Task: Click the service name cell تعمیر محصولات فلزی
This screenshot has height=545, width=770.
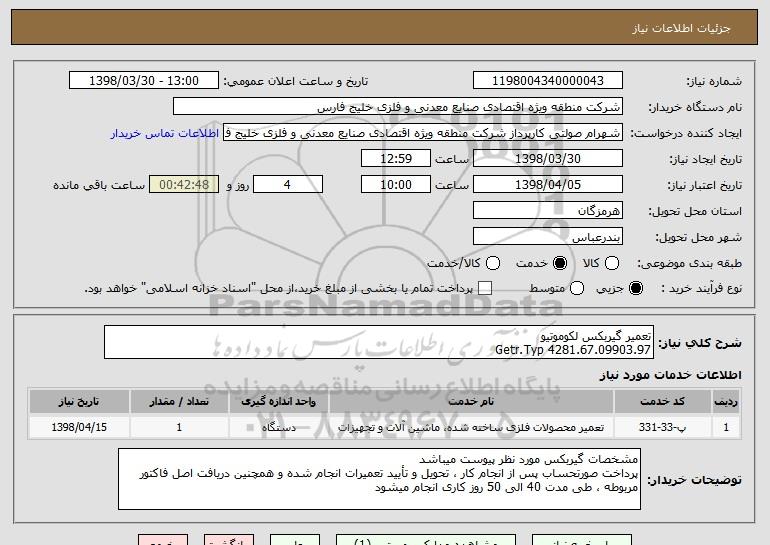Action: point(471,428)
